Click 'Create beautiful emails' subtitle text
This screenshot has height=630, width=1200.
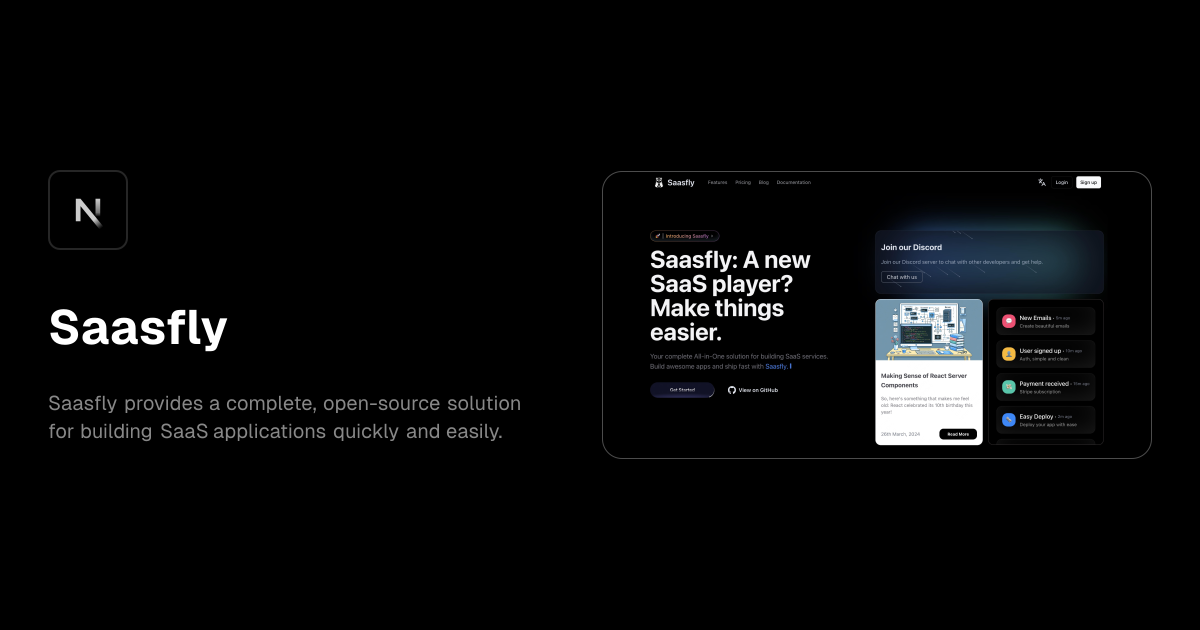1044,326
